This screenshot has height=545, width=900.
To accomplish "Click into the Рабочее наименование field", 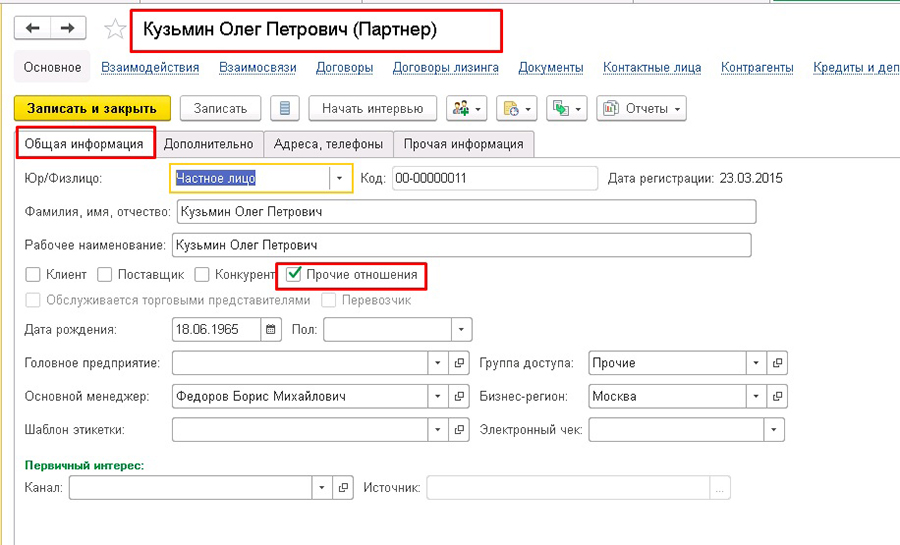I will pos(461,245).
